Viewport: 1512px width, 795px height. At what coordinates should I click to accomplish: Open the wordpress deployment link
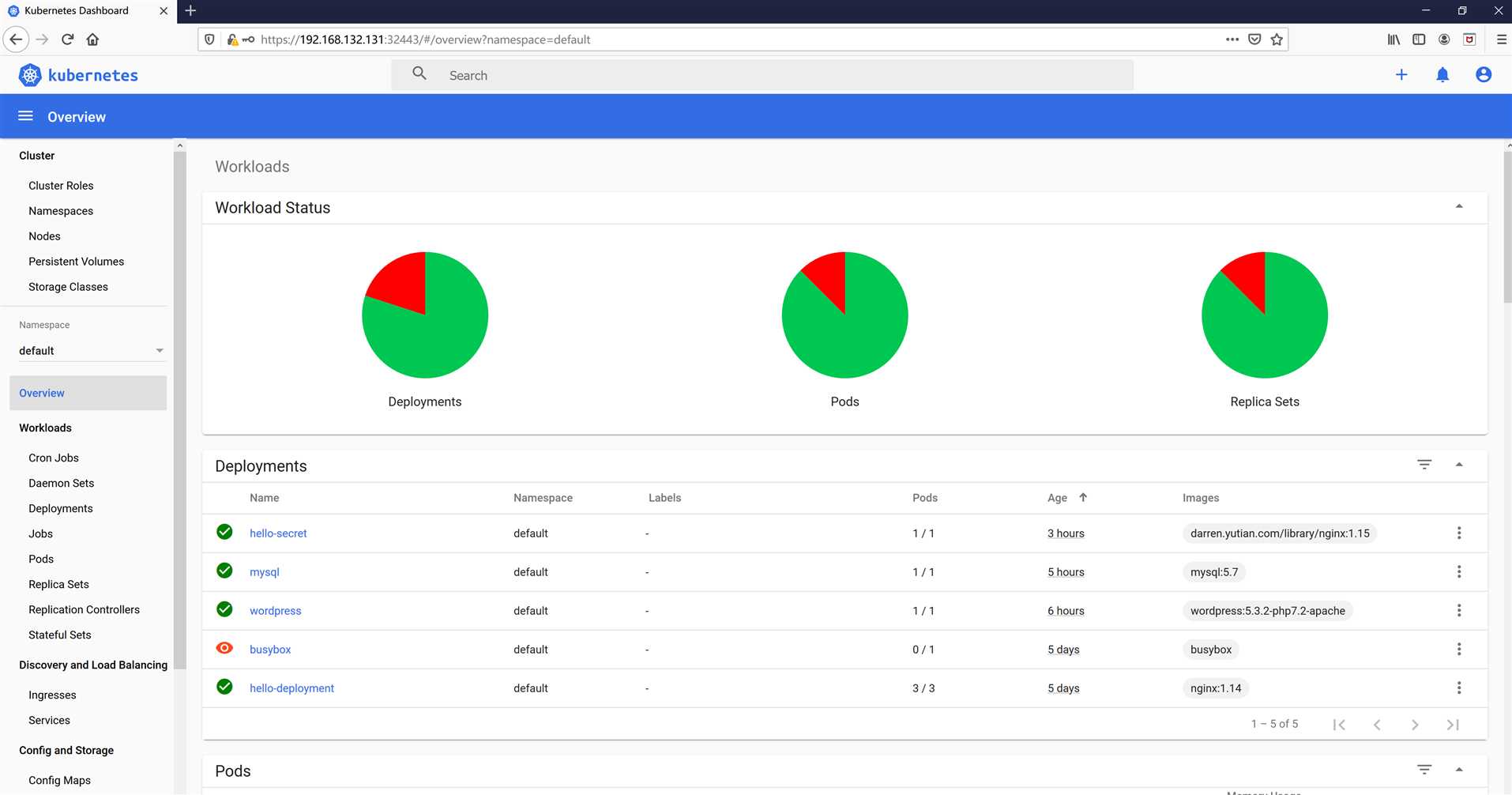point(275,611)
